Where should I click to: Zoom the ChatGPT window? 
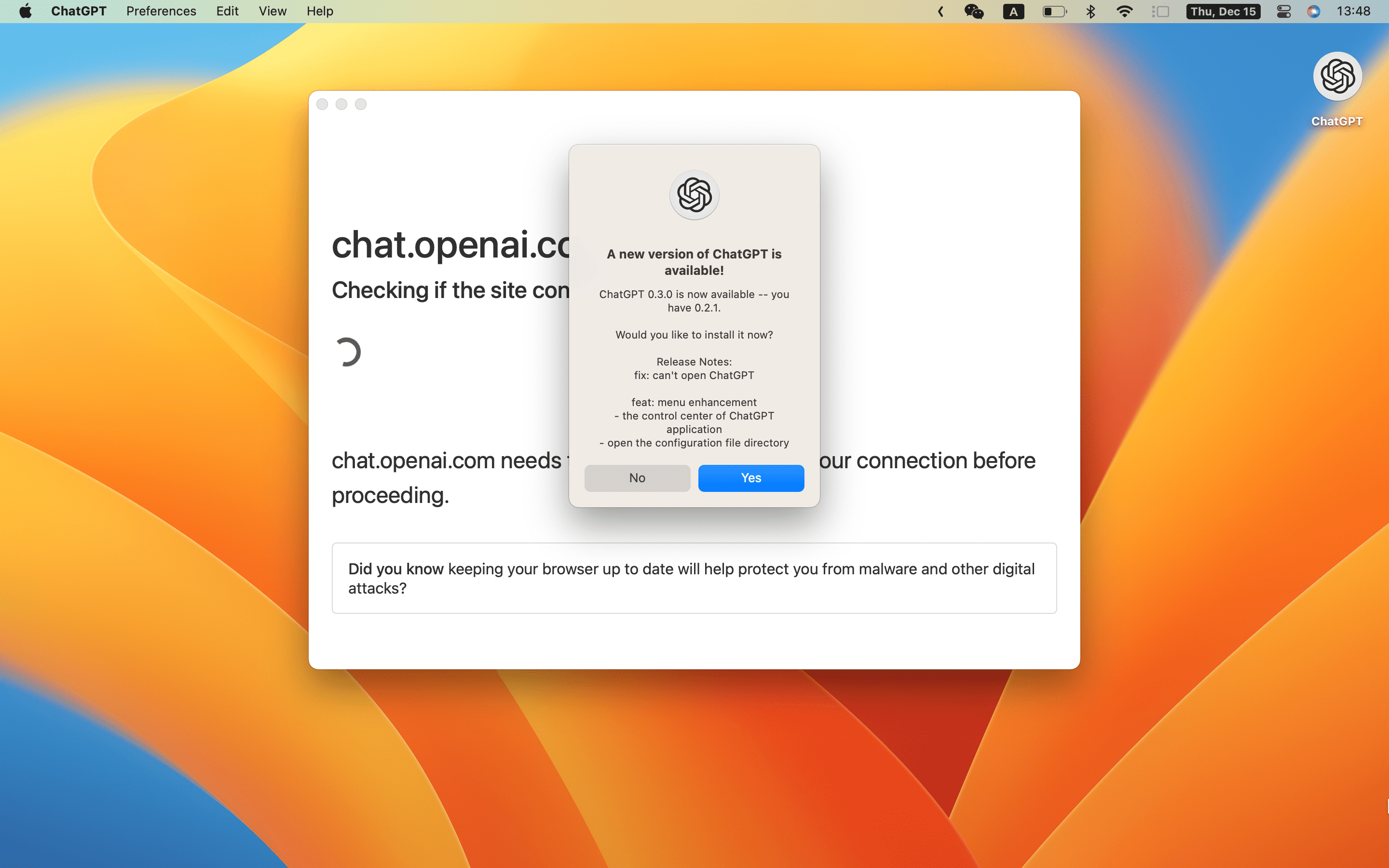point(360,104)
